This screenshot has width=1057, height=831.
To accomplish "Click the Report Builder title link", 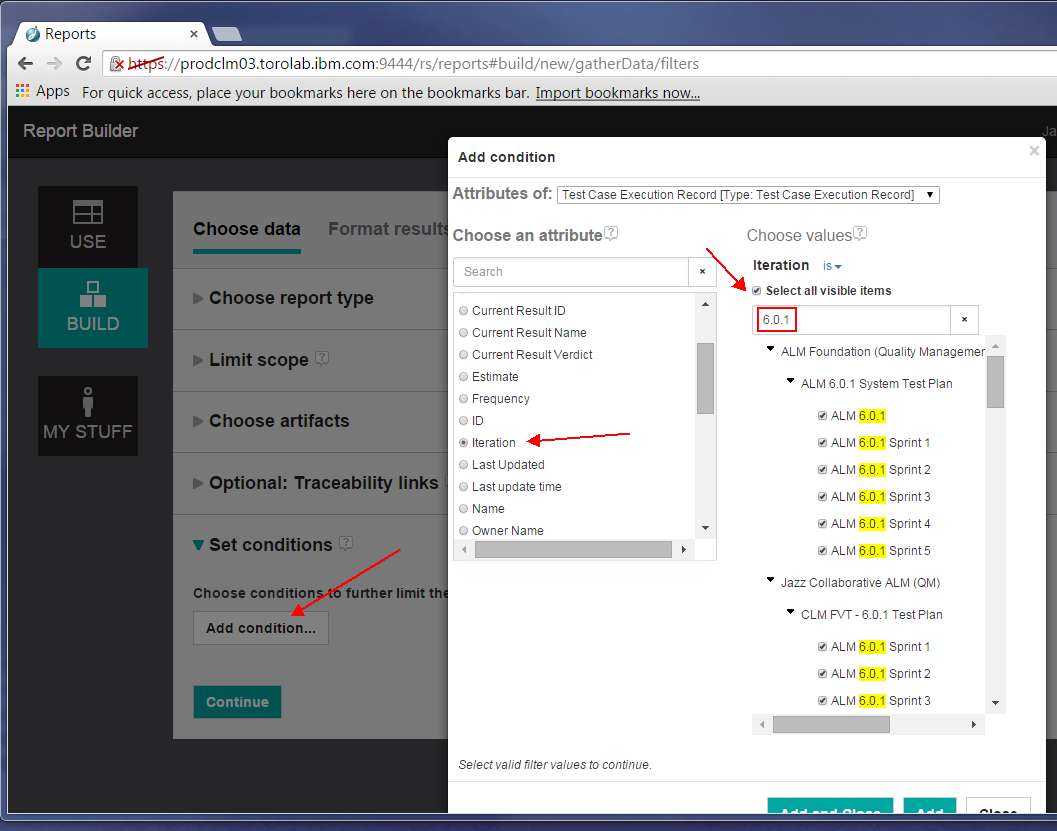I will click(x=80, y=131).
